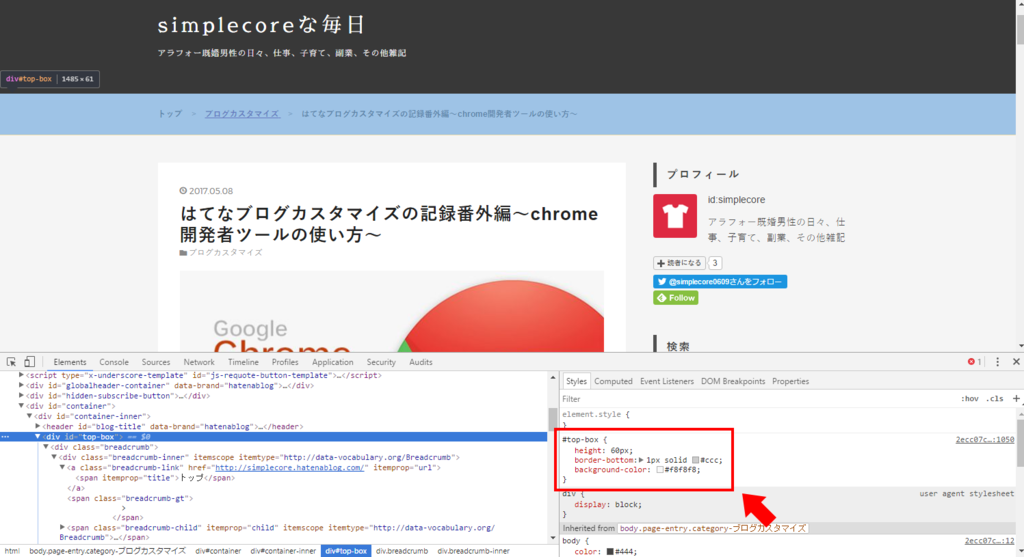This screenshot has height=557, width=1024.
Task: Select the Profiles tab
Action: tap(285, 362)
